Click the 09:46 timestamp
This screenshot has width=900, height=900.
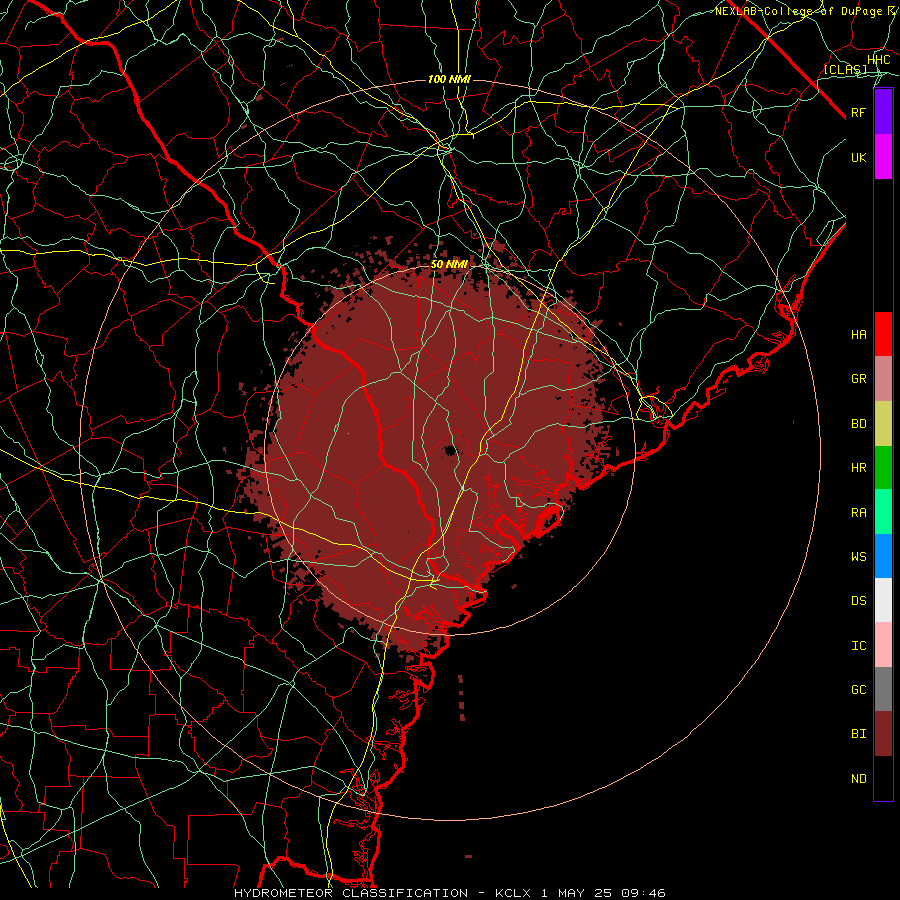pos(641,893)
